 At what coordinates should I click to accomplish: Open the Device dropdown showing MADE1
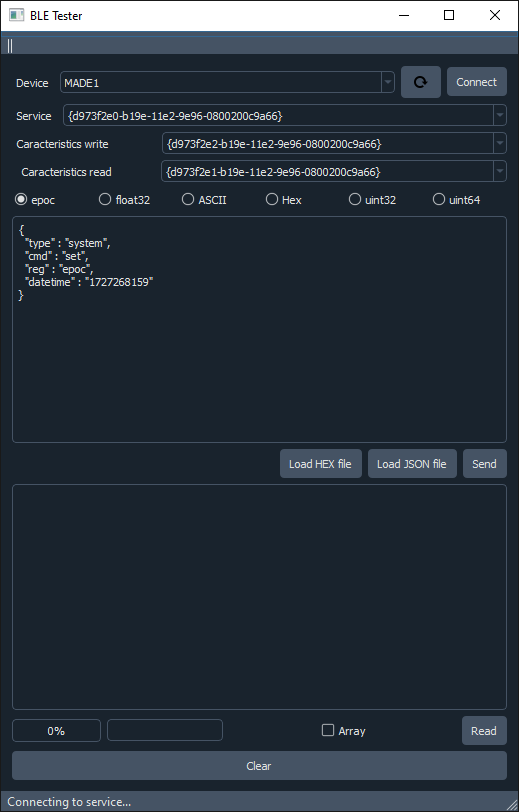[x=227, y=82]
